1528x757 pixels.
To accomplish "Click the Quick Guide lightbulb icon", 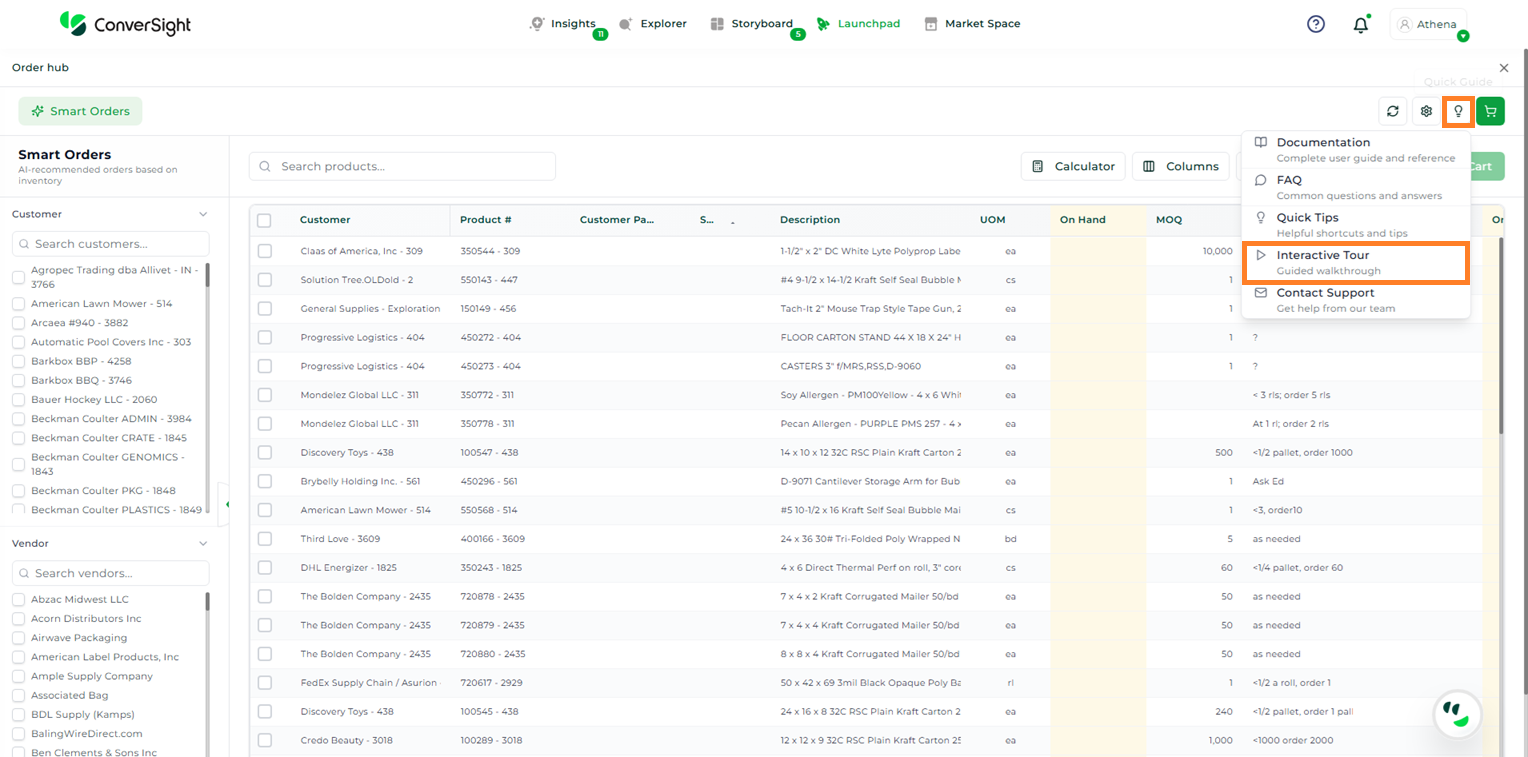I will pos(1458,111).
